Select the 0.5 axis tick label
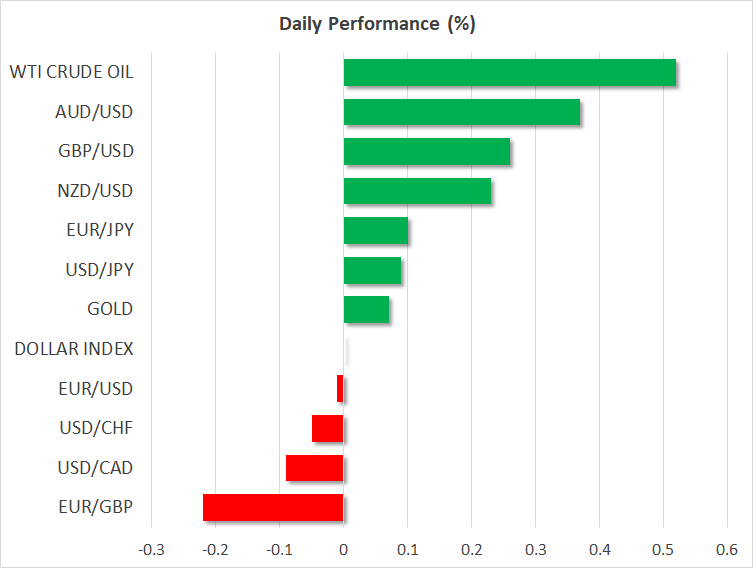Screen dimensions: 753x568 pos(663,550)
